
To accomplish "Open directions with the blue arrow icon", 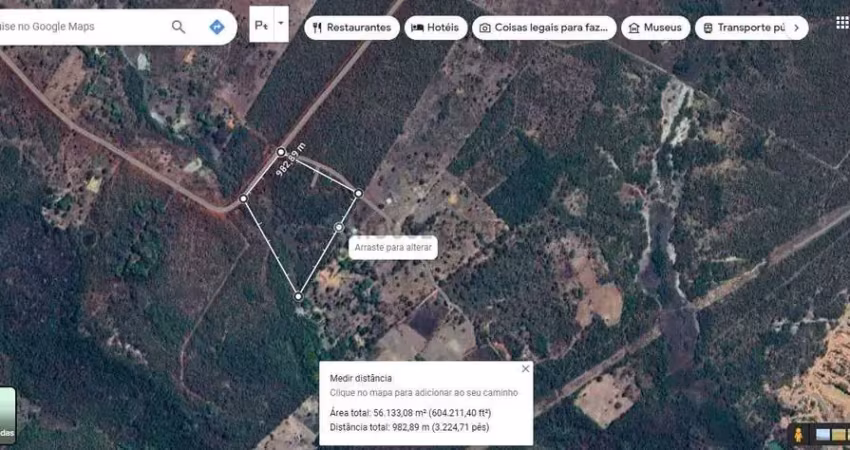I will pyautogui.click(x=217, y=27).
